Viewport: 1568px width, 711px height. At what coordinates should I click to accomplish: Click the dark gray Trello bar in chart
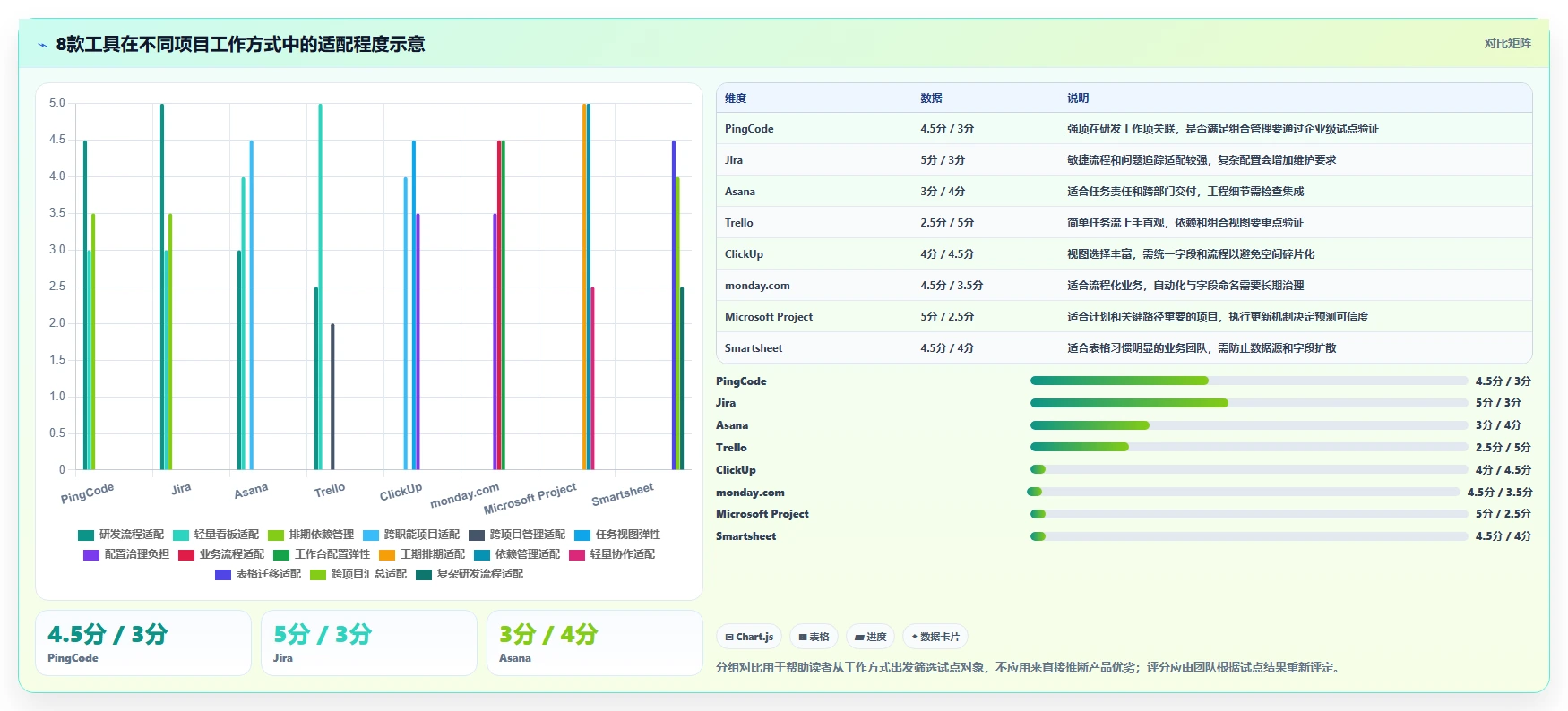(x=332, y=397)
